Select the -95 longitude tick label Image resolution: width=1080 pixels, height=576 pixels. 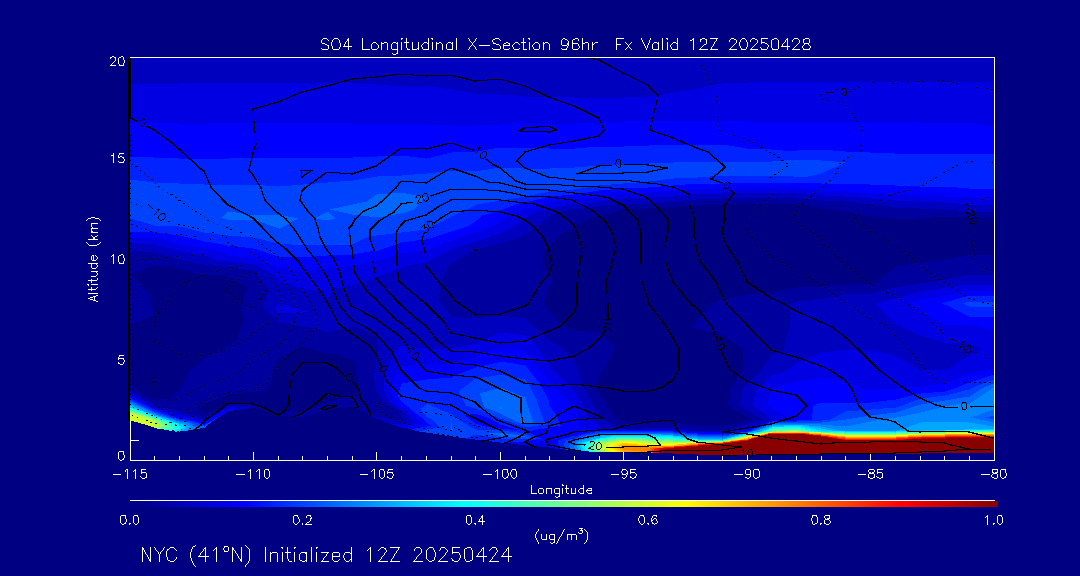click(623, 475)
